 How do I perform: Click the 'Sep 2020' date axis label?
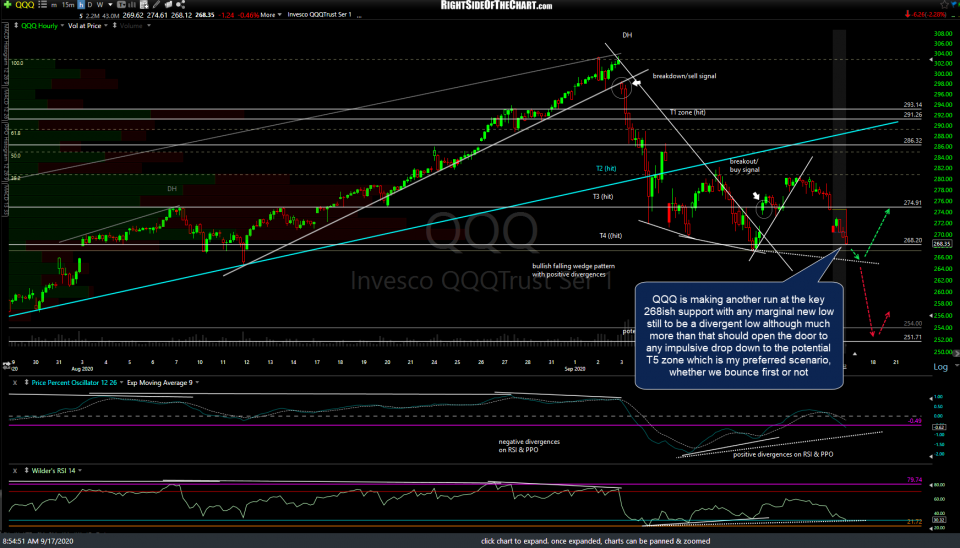(x=575, y=369)
